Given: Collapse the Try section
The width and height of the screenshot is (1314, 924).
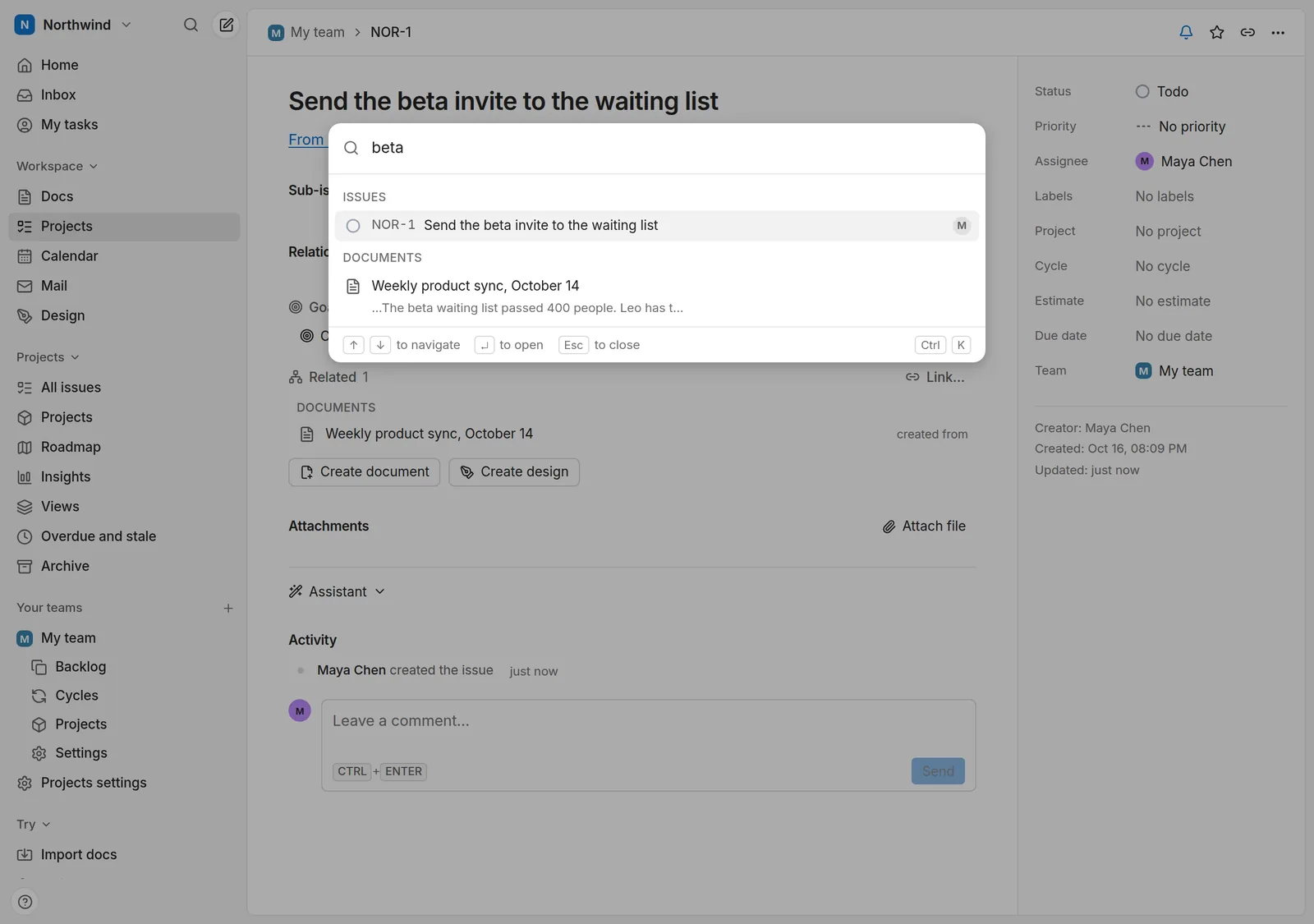Looking at the screenshot, I should [33, 825].
